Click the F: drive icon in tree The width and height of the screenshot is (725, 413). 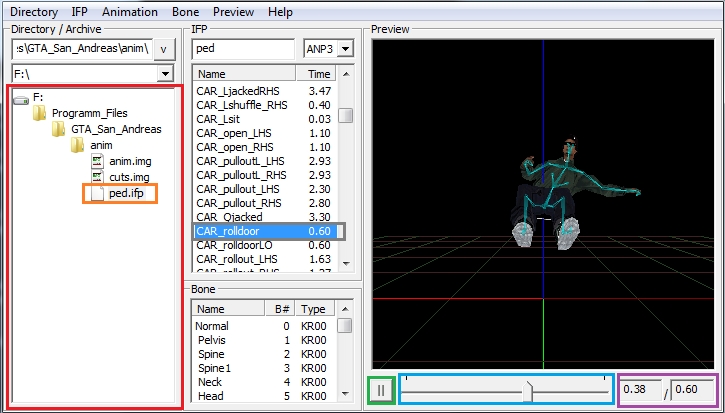pyautogui.click(x=21, y=97)
